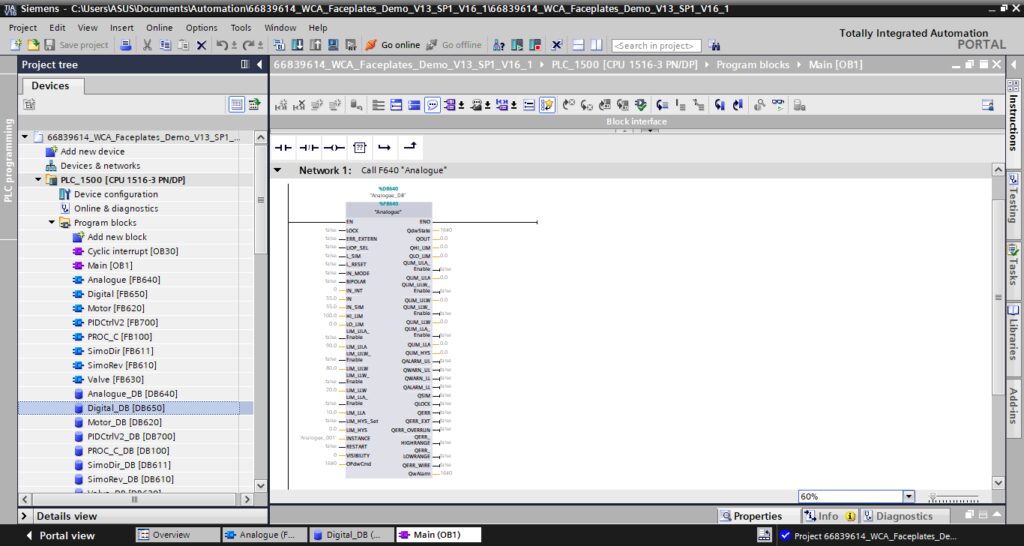Open the Online menu
This screenshot has width=1024, height=546.
click(x=159, y=27)
